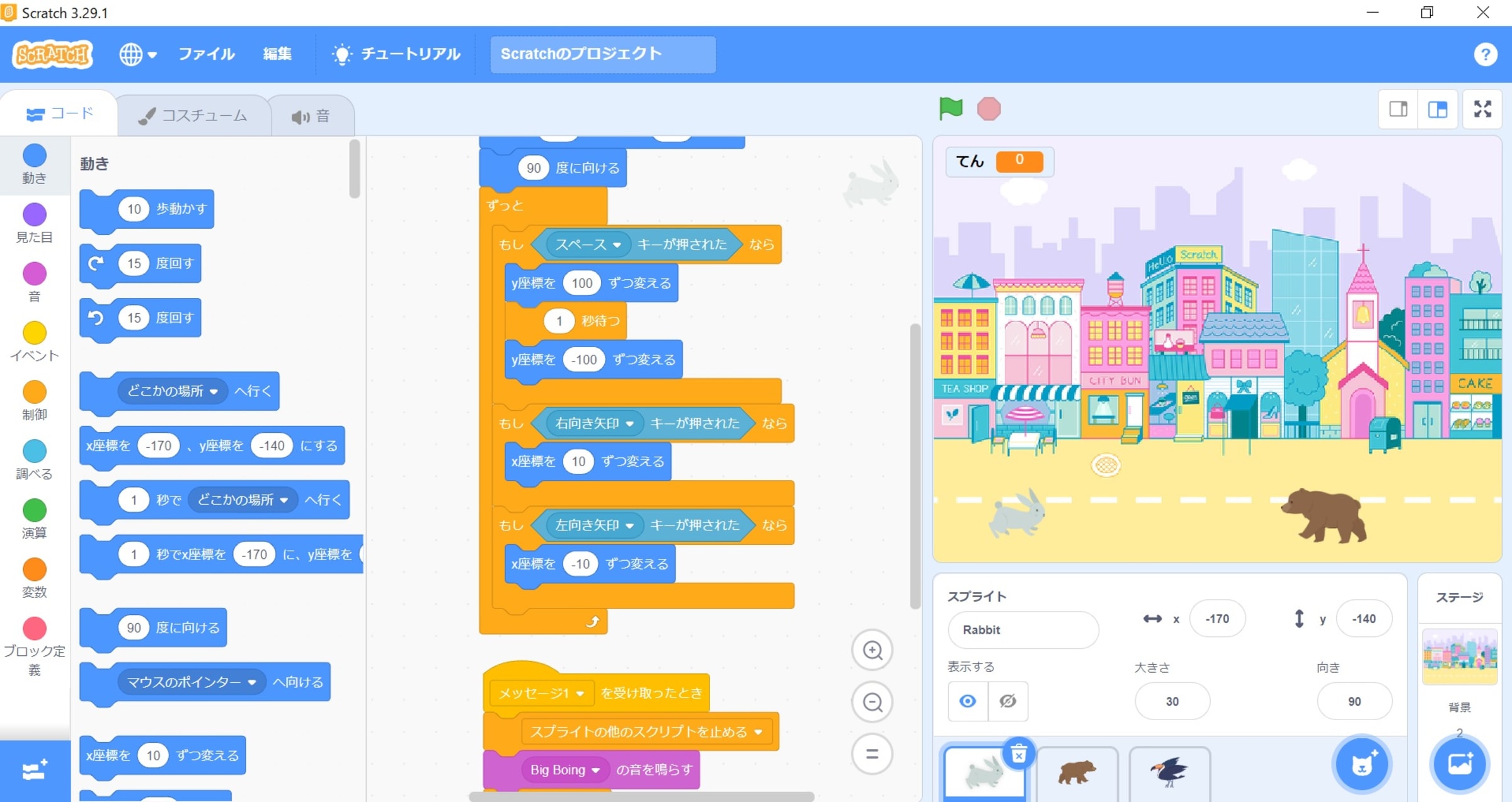Enter full screen stage mode
The width and height of the screenshot is (1512, 802).
[1482, 109]
